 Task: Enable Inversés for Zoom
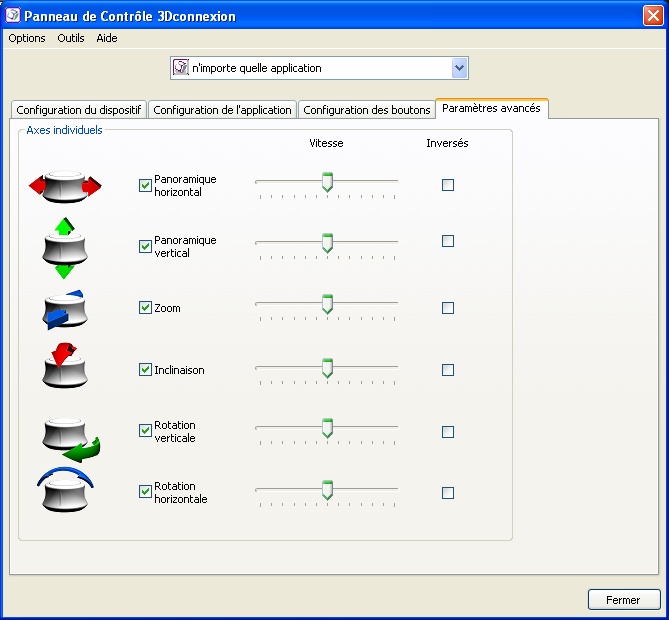click(x=448, y=308)
